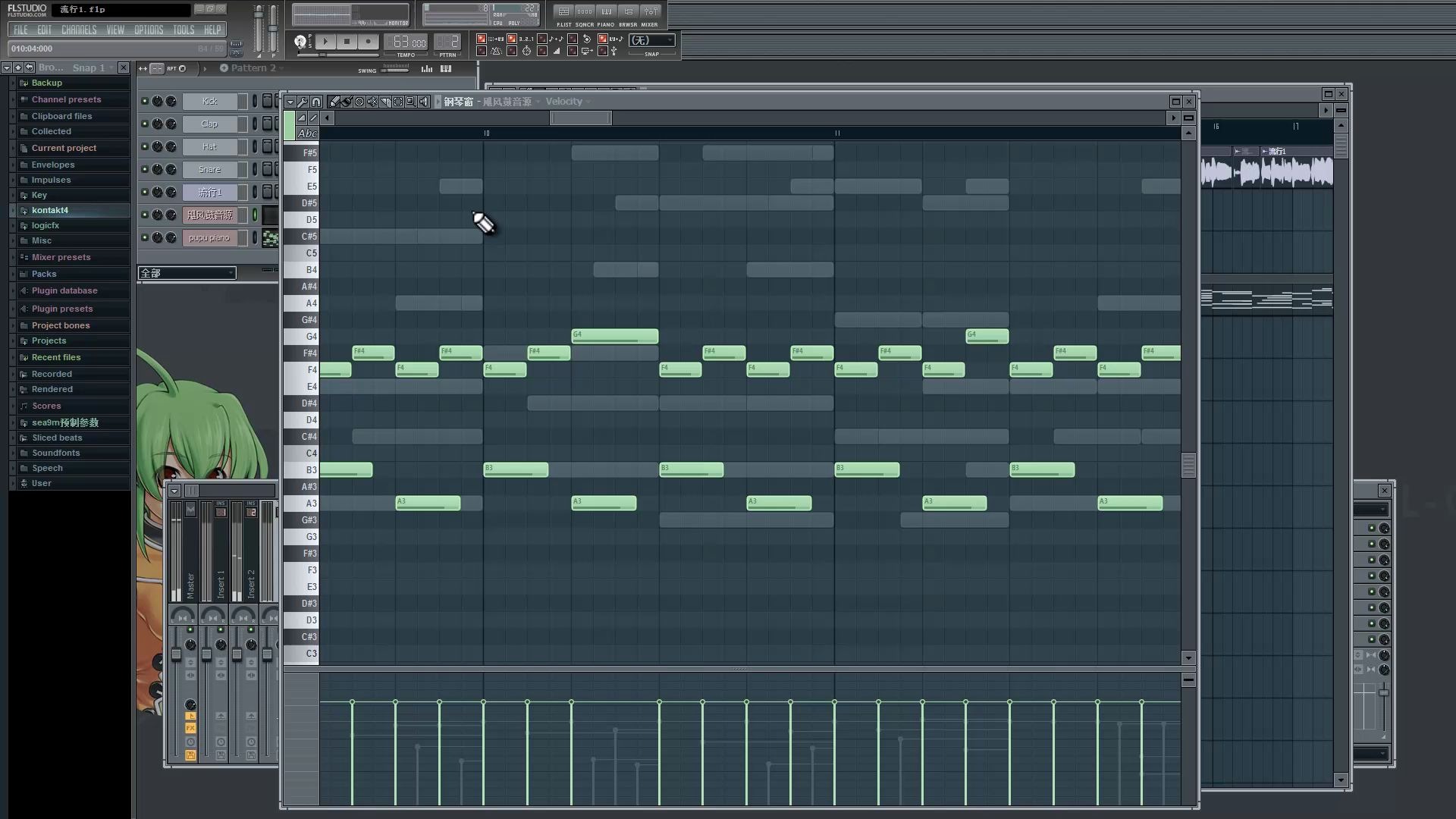Image resolution: width=1456 pixels, height=819 pixels.
Task: Mute the Kick channel green light
Action: 145,101
